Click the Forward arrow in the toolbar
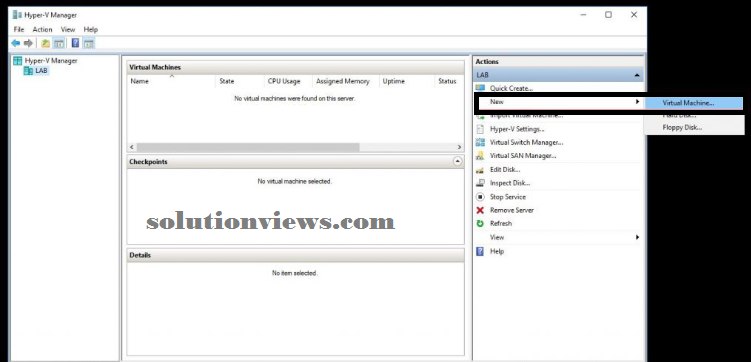This screenshot has height=362, width=751. tap(28, 44)
